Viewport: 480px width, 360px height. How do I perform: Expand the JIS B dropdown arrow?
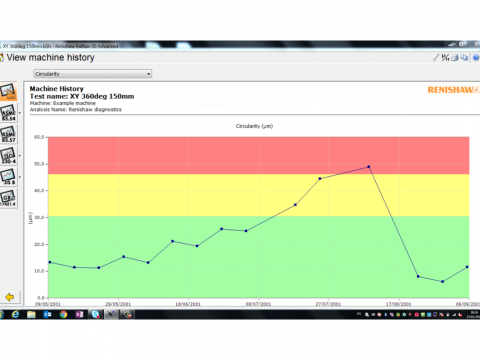20,177
